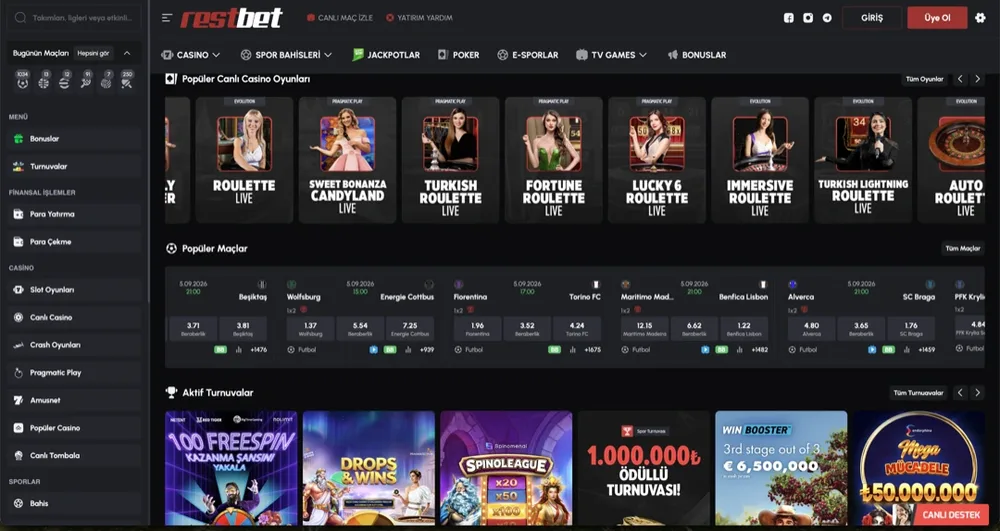The image size is (1000, 531).
Task: Click the search field in the sidebar
Action: 75,18
